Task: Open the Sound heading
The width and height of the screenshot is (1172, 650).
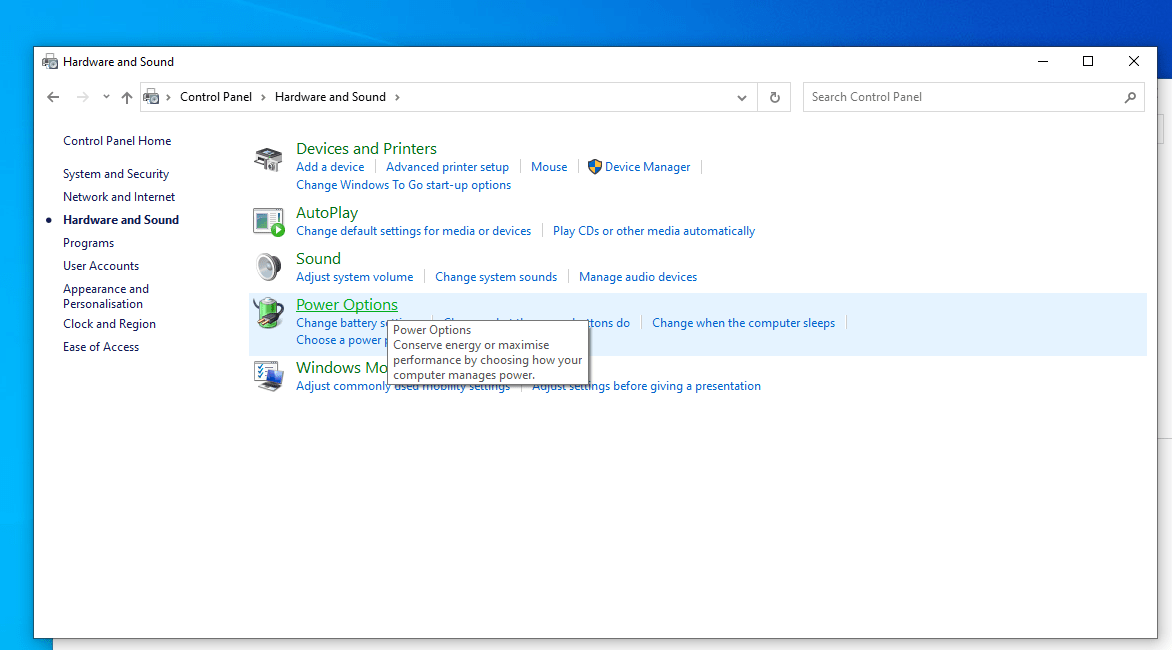Action: tap(318, 259)
